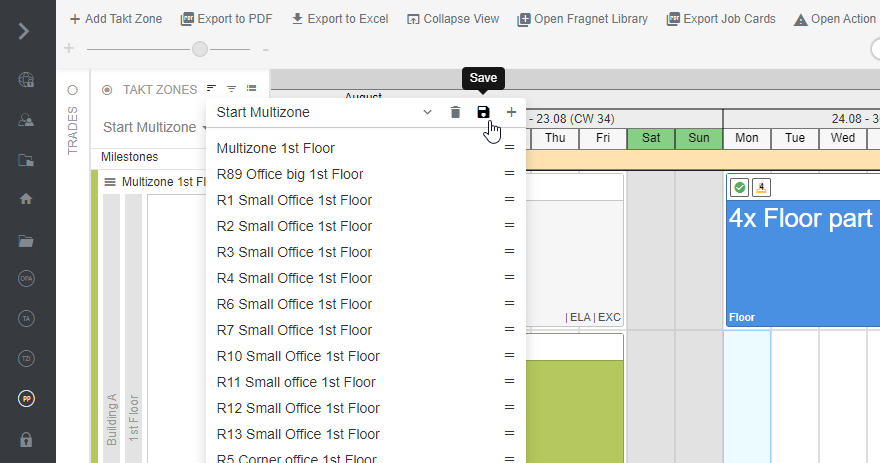Image resolution: width=880 pixels, height=463 pixels.
Task: Open the home icon in the sidebar
Action: (x=26, y=199)
